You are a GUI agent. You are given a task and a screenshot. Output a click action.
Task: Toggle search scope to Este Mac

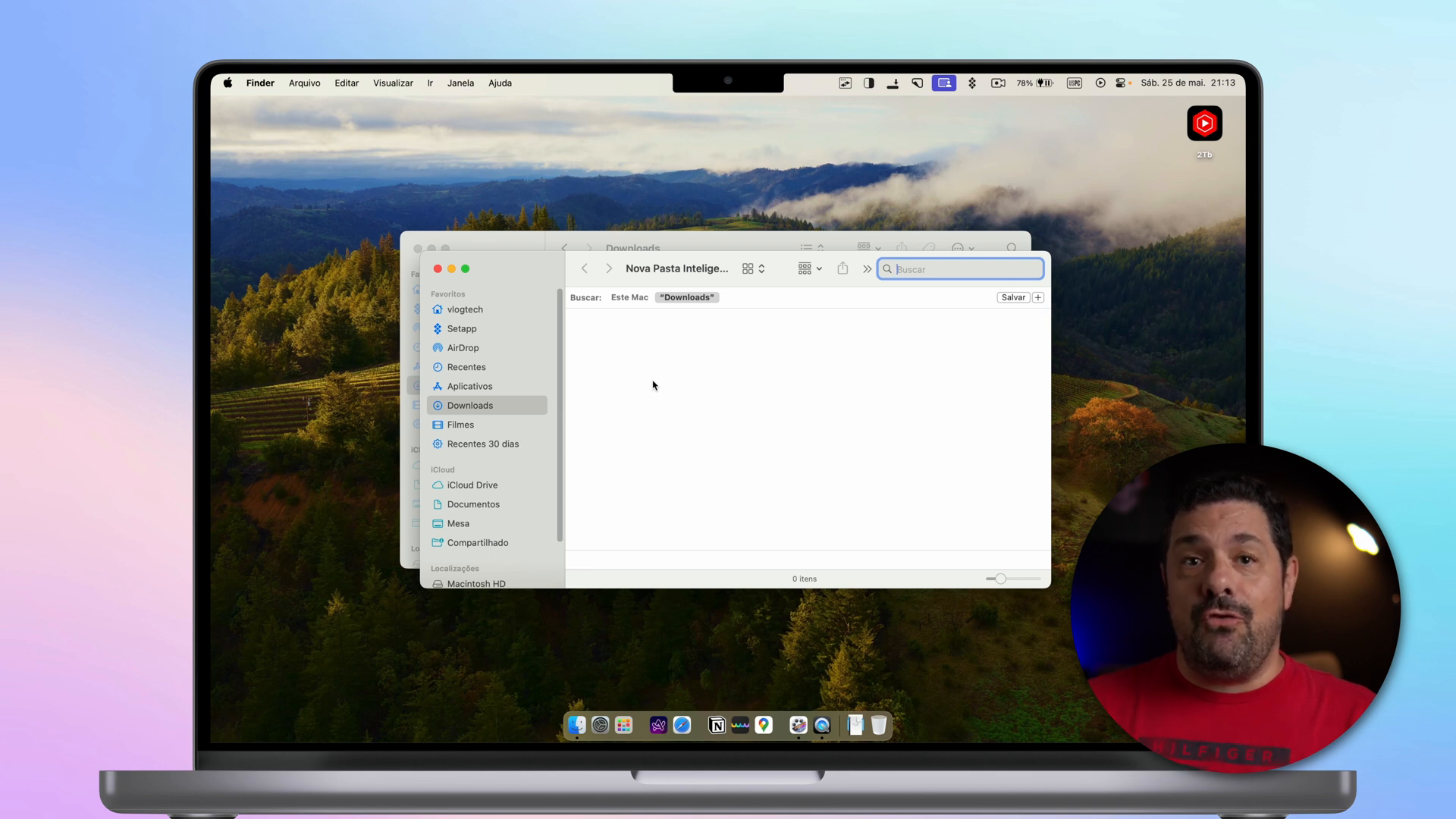coord(629,296)
